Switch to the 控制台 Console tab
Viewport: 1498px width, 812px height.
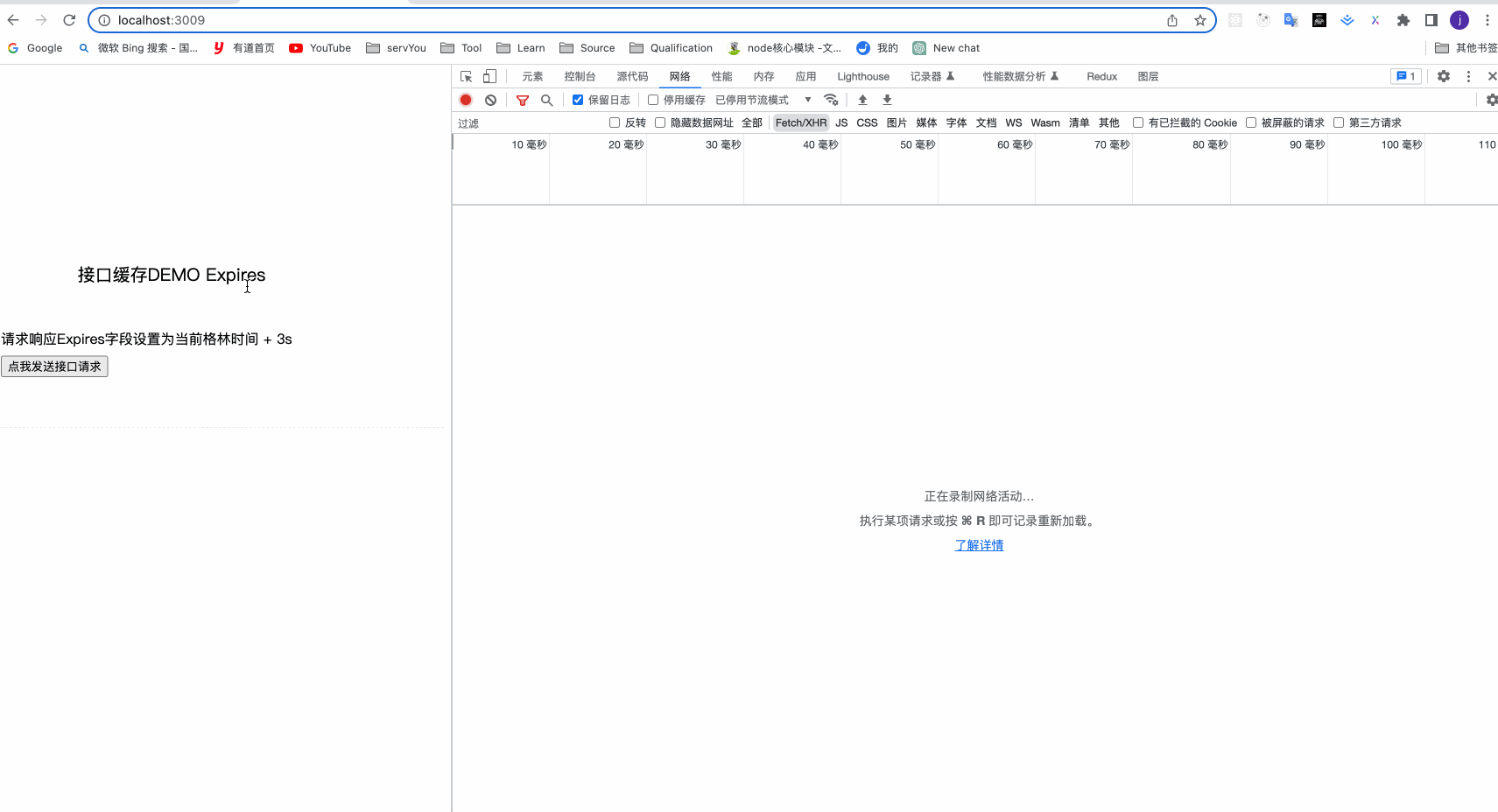pos(580,76)
